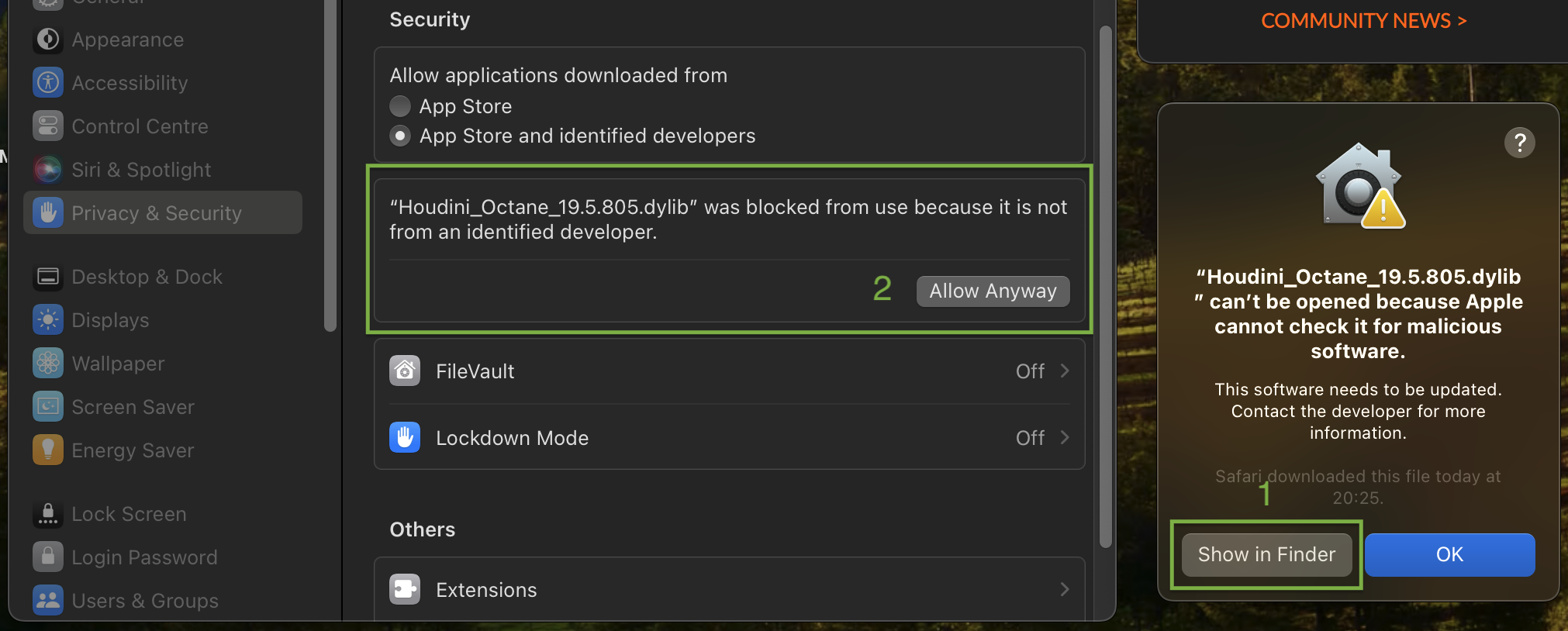Click the help question mark icon

pyautogui.click(x=1519, y=143)
